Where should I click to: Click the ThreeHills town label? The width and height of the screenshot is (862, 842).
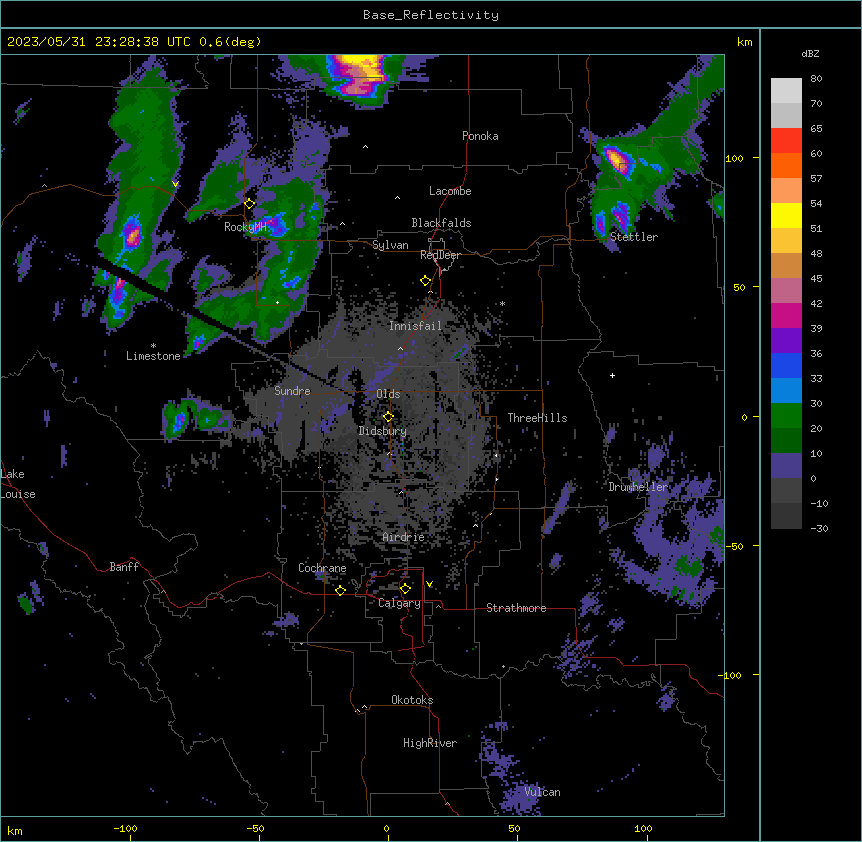tap(537, 418)
